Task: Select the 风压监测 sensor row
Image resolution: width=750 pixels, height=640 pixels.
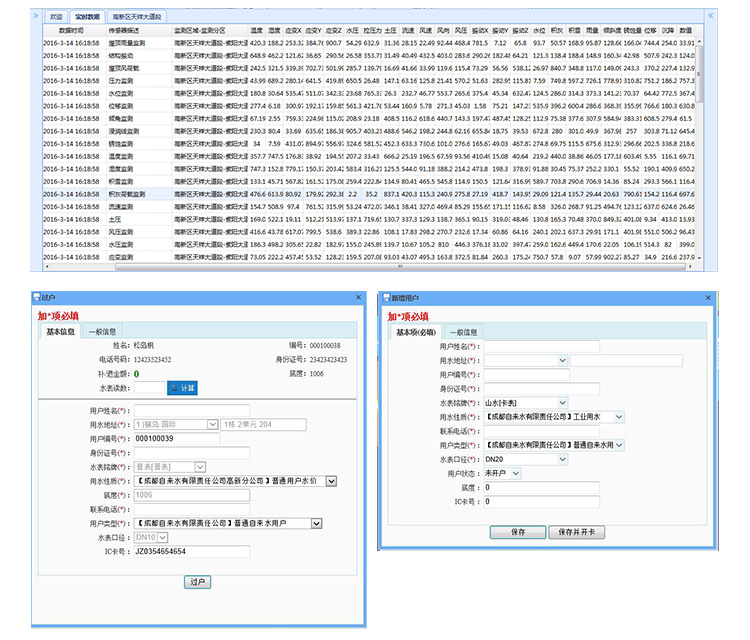Action: [x=368, y=232]
